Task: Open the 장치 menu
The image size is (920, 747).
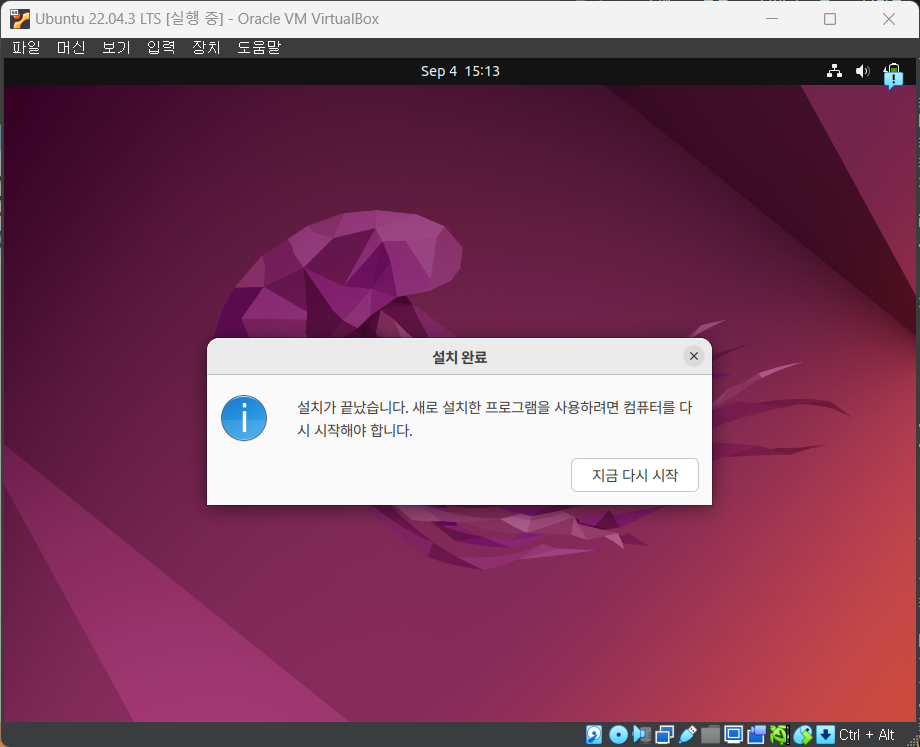Action: pos(206,48)
